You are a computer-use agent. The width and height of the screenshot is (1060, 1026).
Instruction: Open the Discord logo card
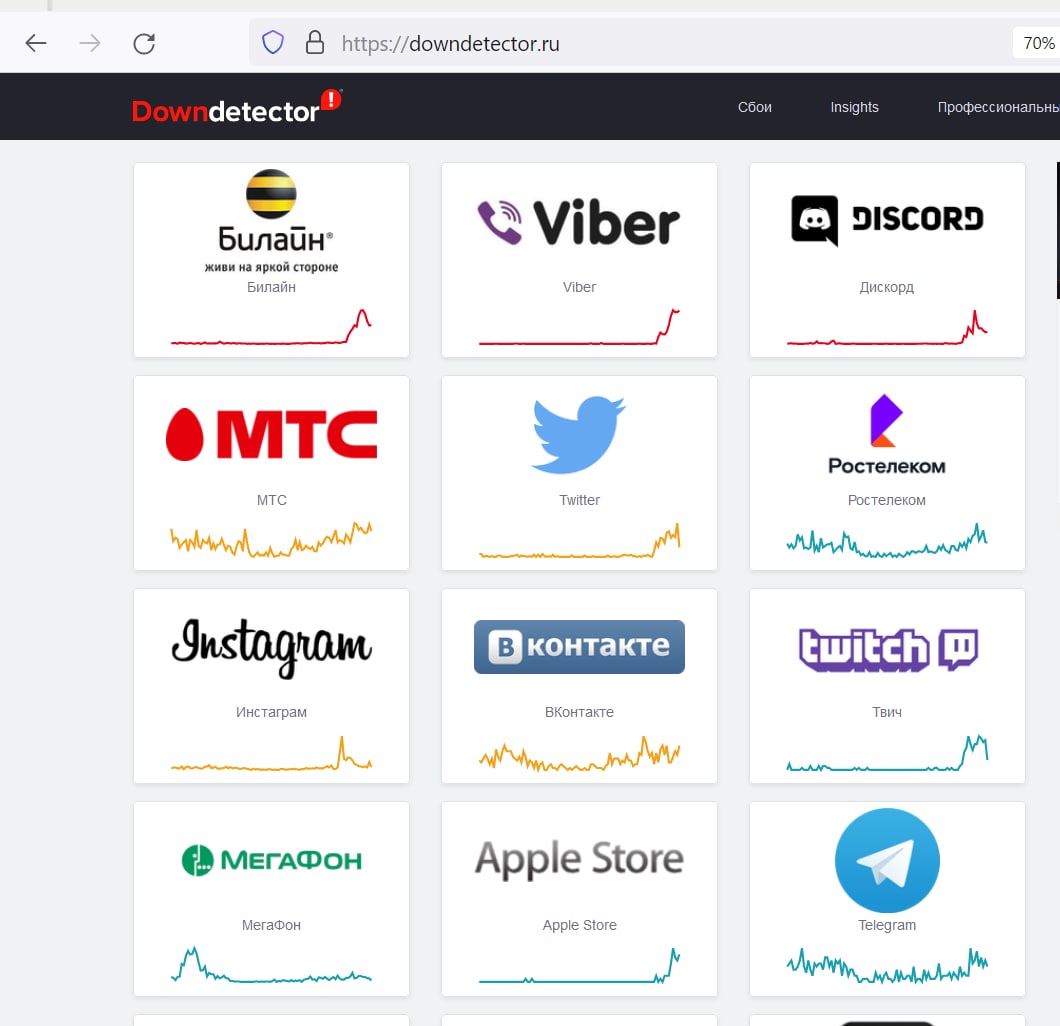tap(887, 220)
